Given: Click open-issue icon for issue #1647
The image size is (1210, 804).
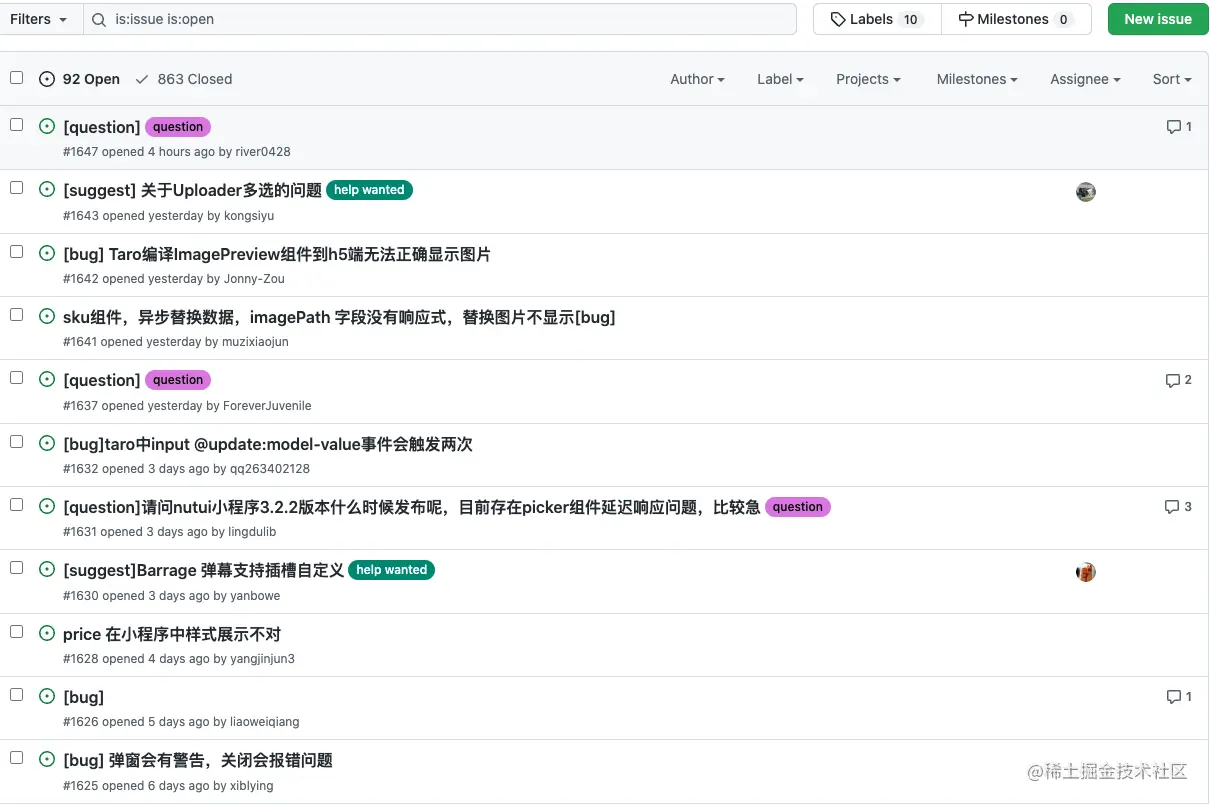Looking at the screenshot, I should coord(47,126).
